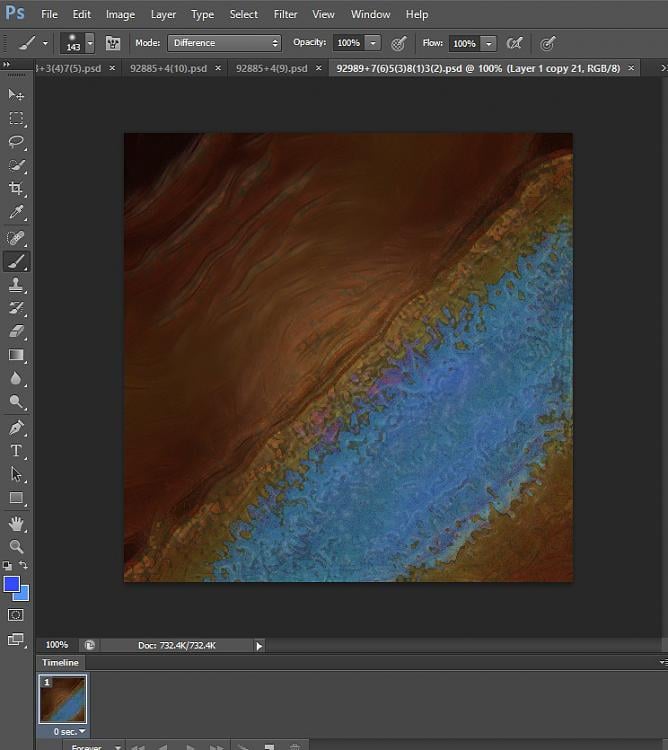Select frame 1 thumbnail in Timeline
The width and height of the screenshot is (668, 750).
[63, 699]
